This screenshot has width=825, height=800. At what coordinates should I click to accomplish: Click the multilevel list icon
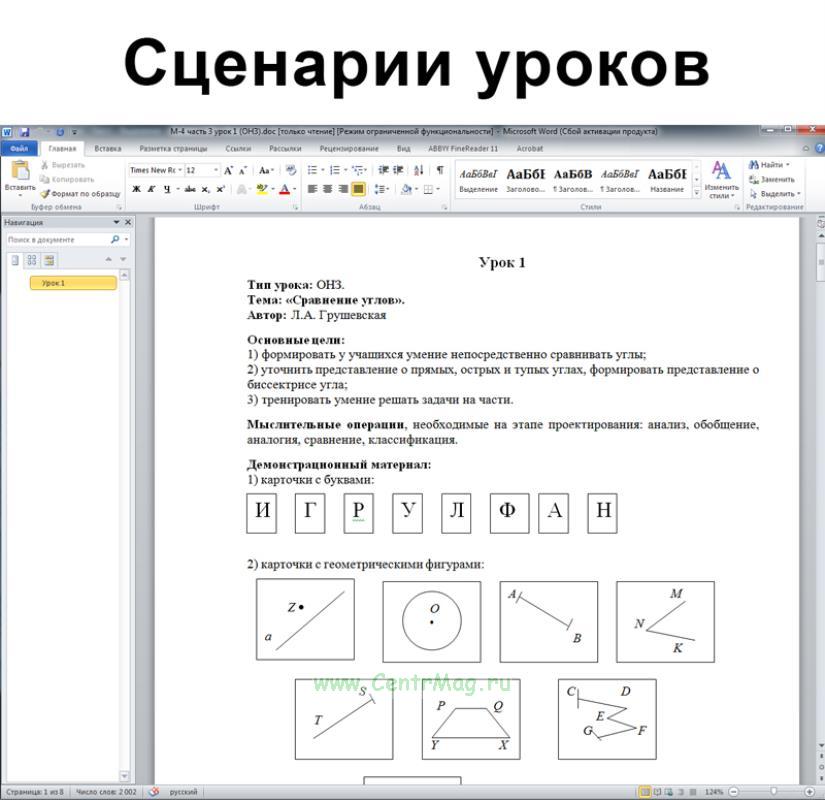point(358,170)
